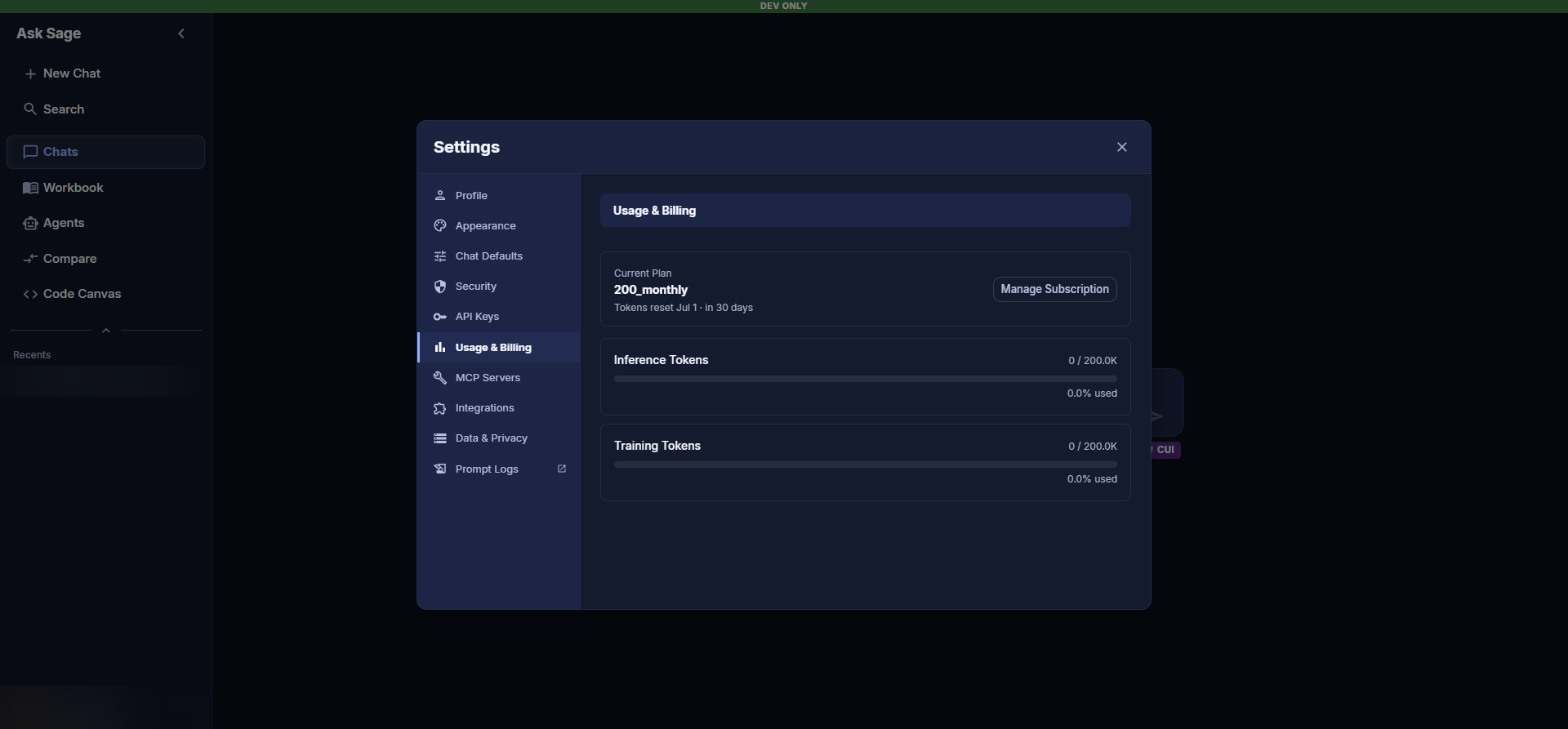Click the Inference Tokens usage bar
Viewport: 1568px width, 729px height.
click(866, 379)
